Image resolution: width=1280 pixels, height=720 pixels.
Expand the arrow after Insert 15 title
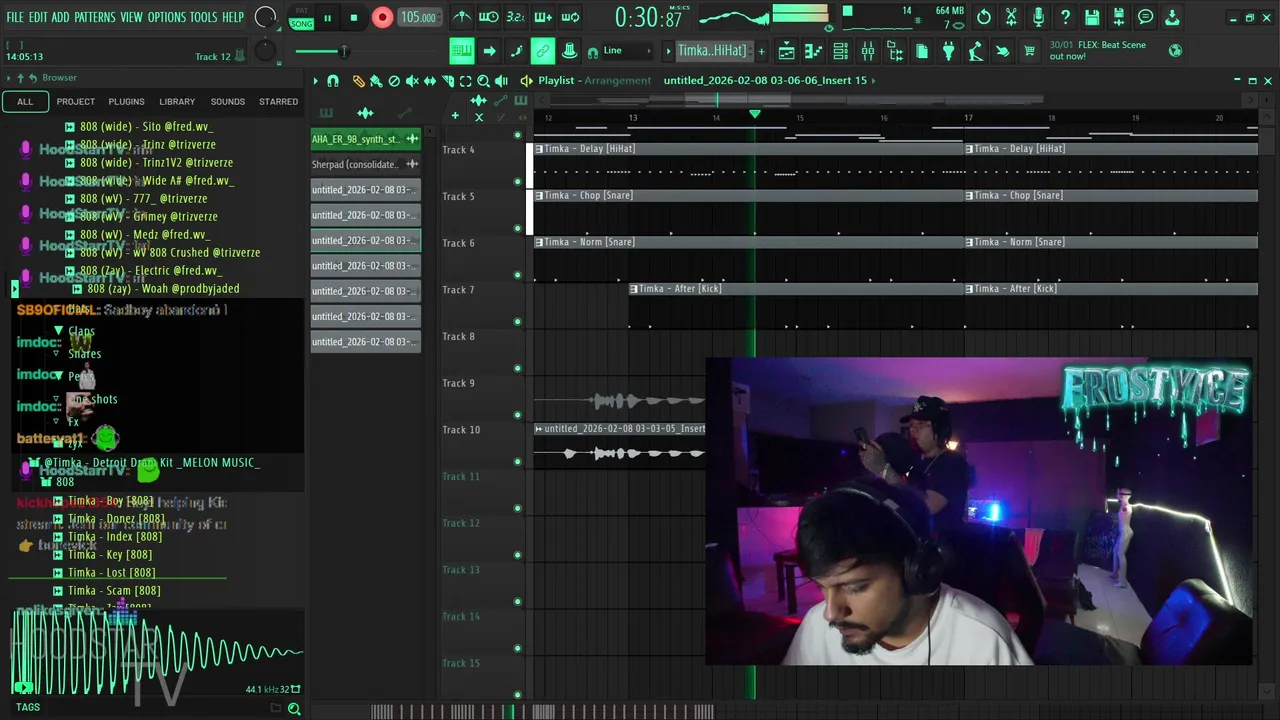(873, 80)
